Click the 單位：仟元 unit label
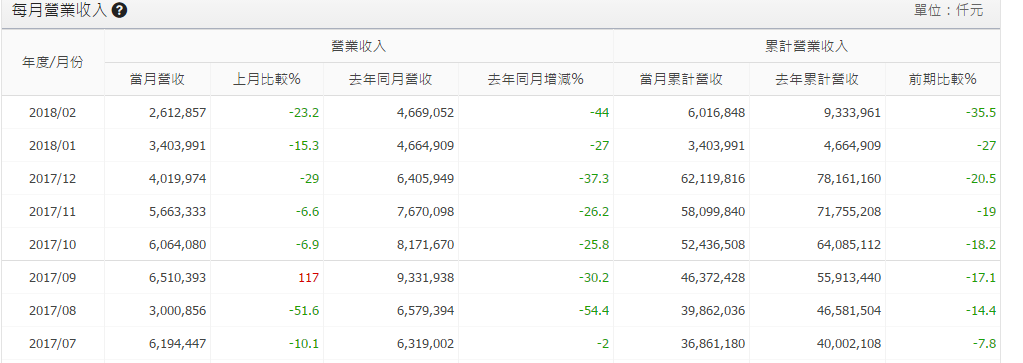This screenshot has height=363, width=1023. pyautogui.click(x=948, y=10)
